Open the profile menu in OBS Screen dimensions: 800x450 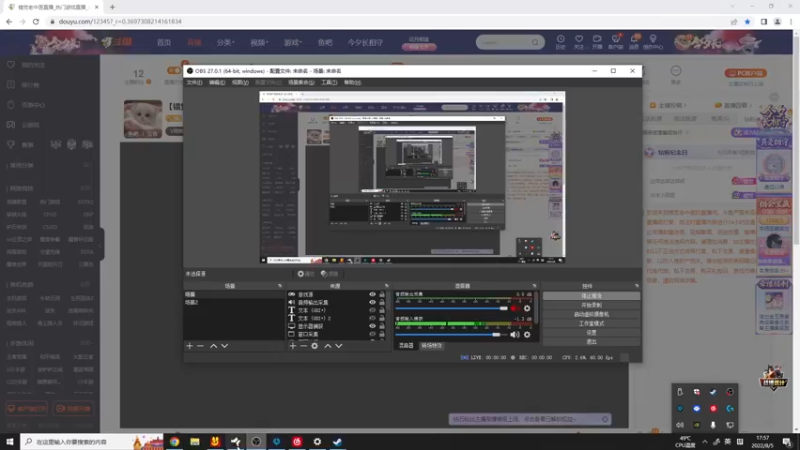pyautogui.click(x=268, y=82)
